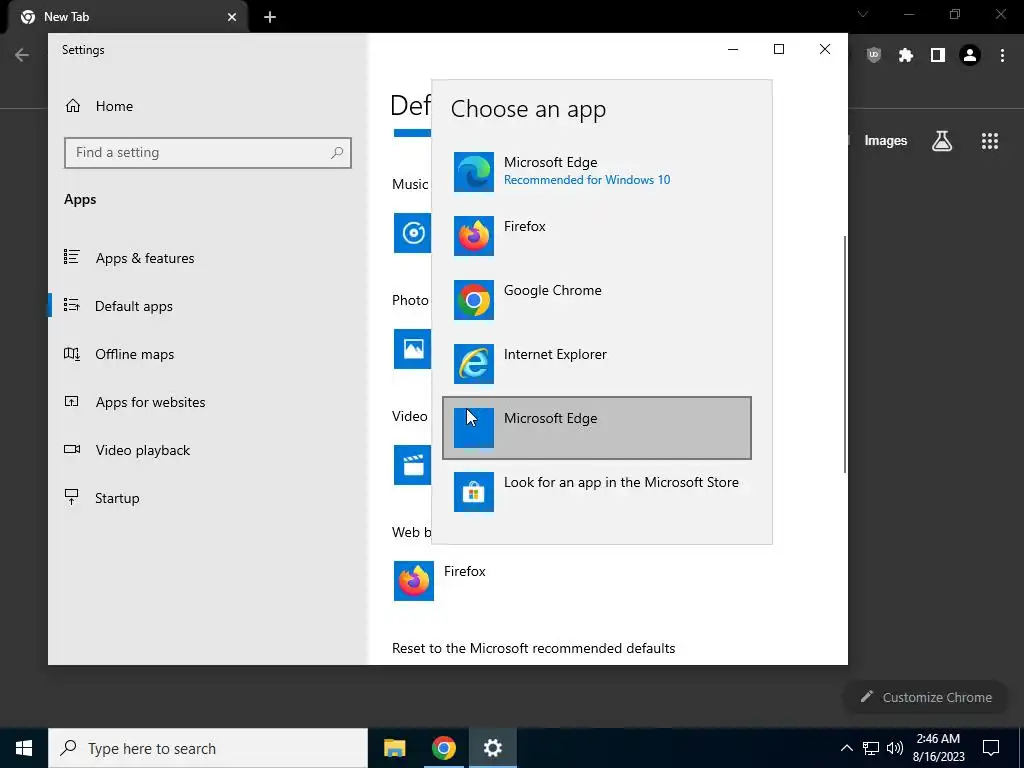Pick the Google Chrome icon in chooser
Viewport: 1024px width, 768px height.
click(473, 300)
